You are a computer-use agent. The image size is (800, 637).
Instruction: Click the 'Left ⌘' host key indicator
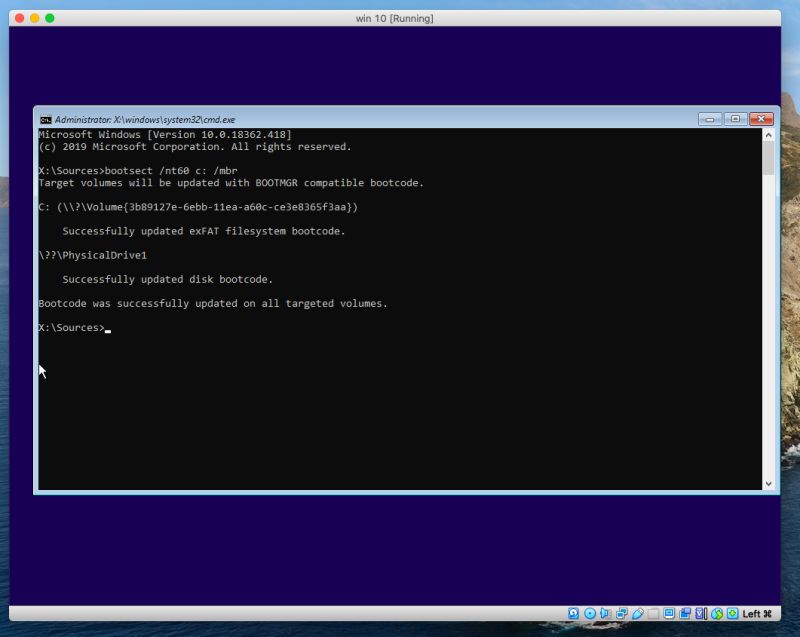[755, 612]
